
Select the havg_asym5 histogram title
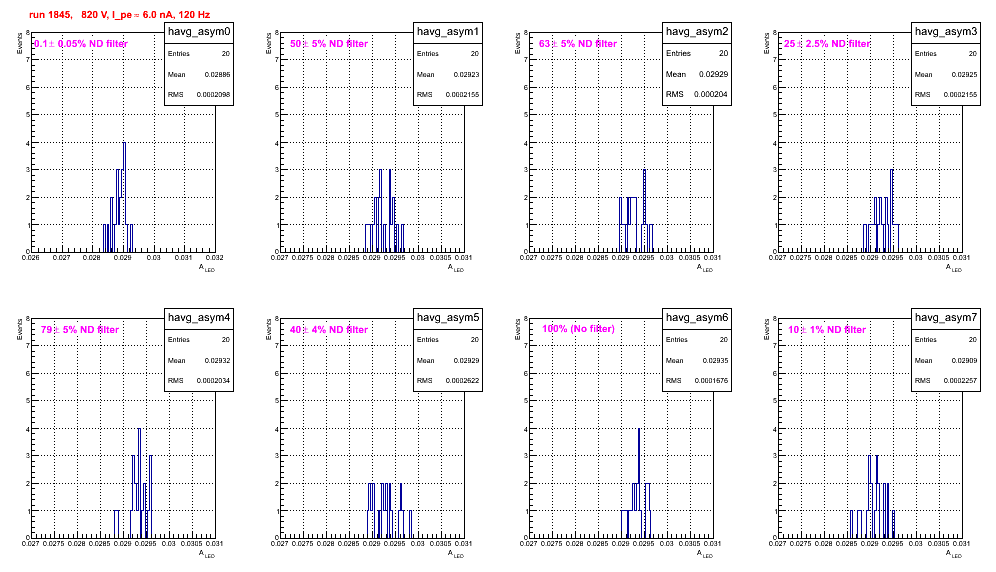click(x=448, y=318)
